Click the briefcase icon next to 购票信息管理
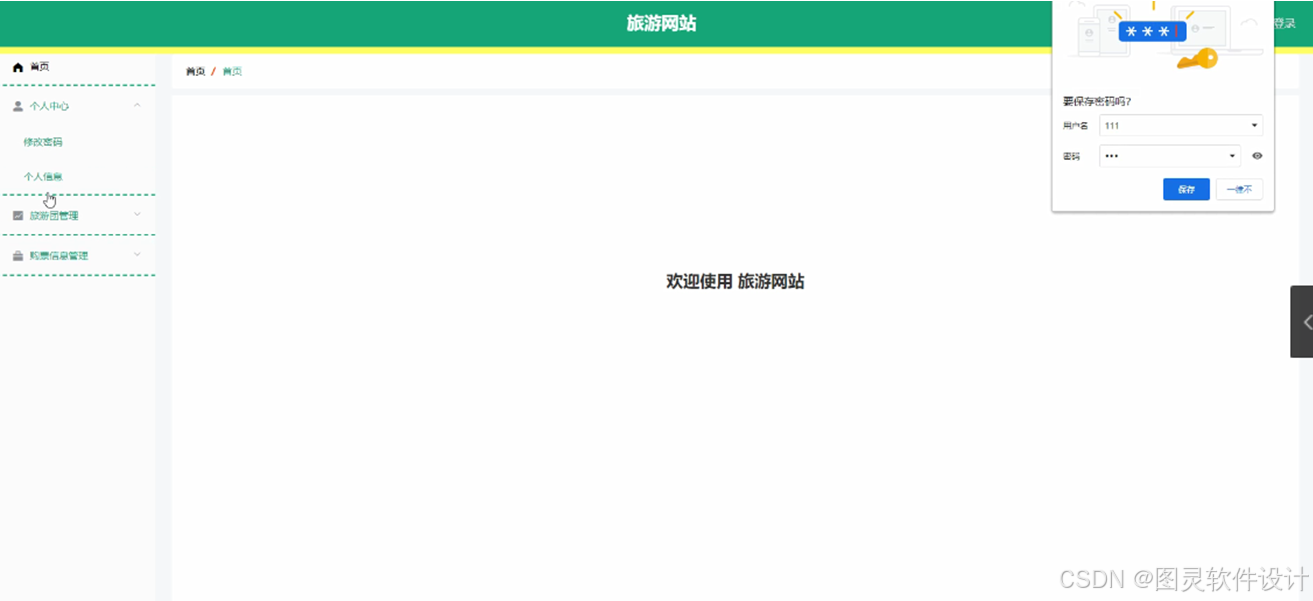 click(x=17, y=255)
